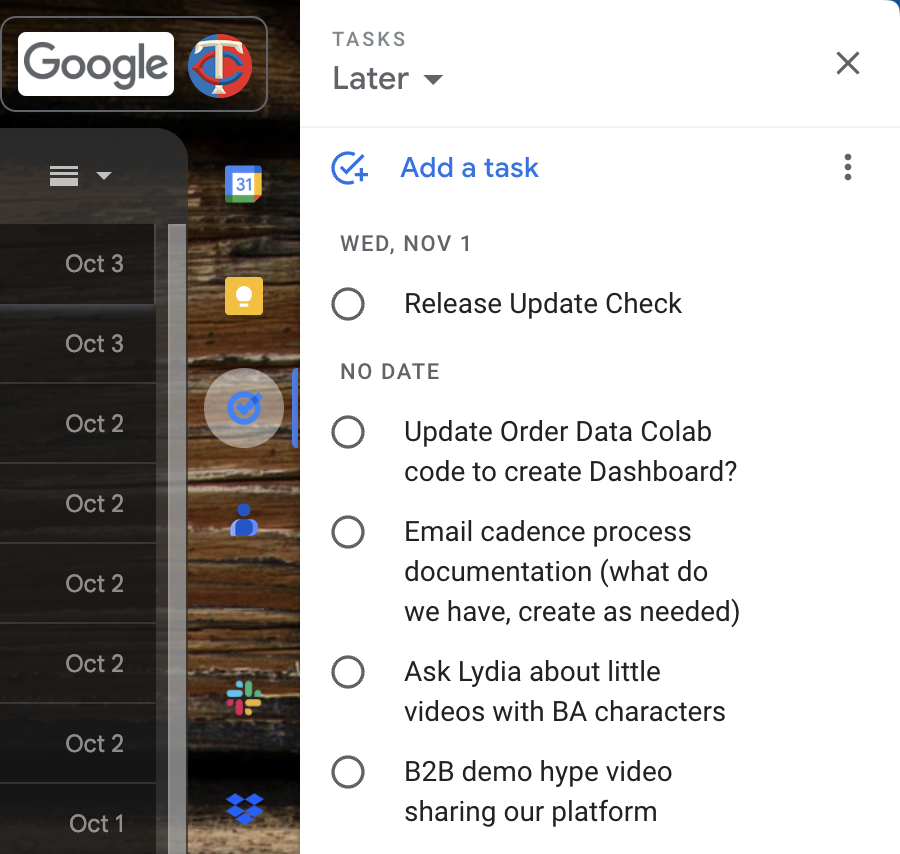Complete the Update Order Data Colab task
The image size is (900, 854).
click(348, 432)
